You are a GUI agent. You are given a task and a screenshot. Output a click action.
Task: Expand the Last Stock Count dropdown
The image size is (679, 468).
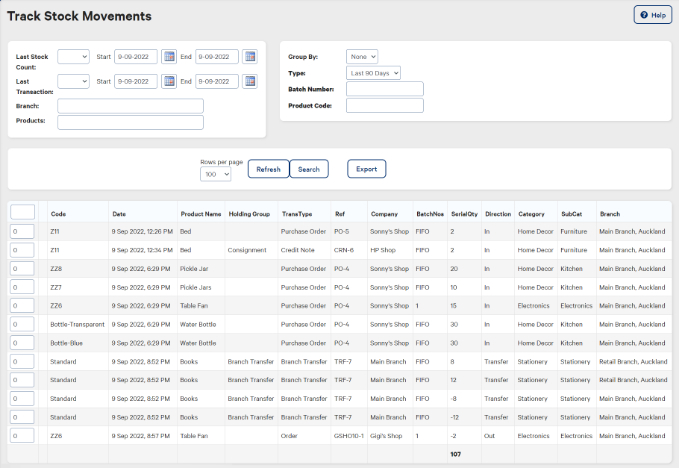(73, 56)
